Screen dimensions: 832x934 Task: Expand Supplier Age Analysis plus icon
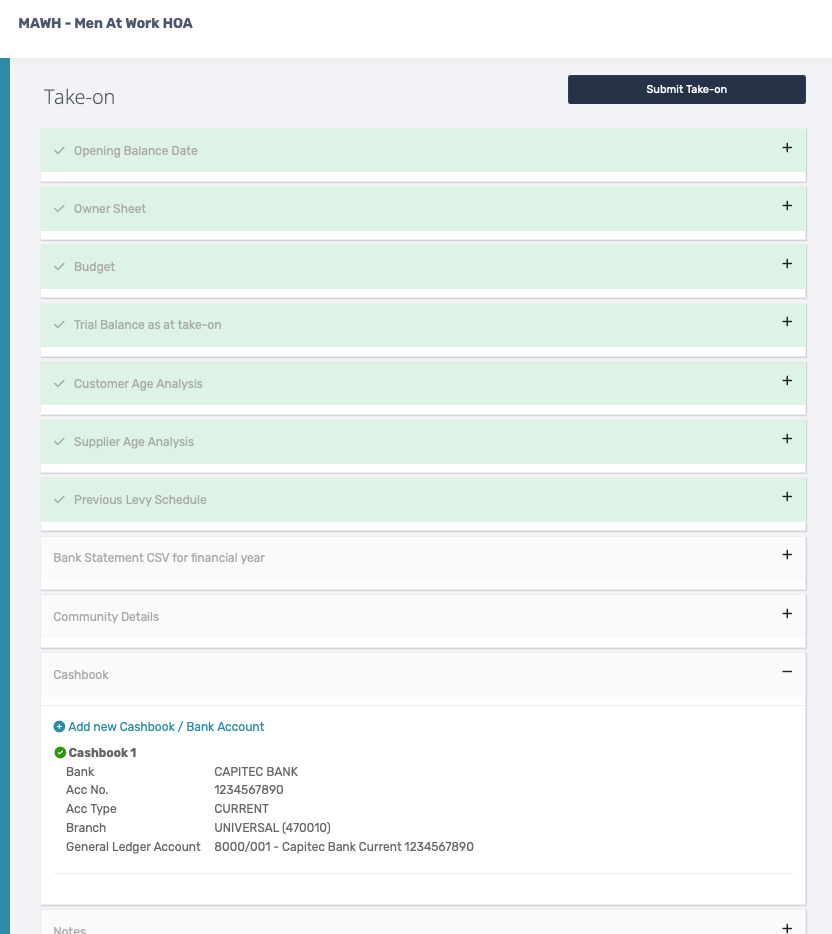click(787, 438)
